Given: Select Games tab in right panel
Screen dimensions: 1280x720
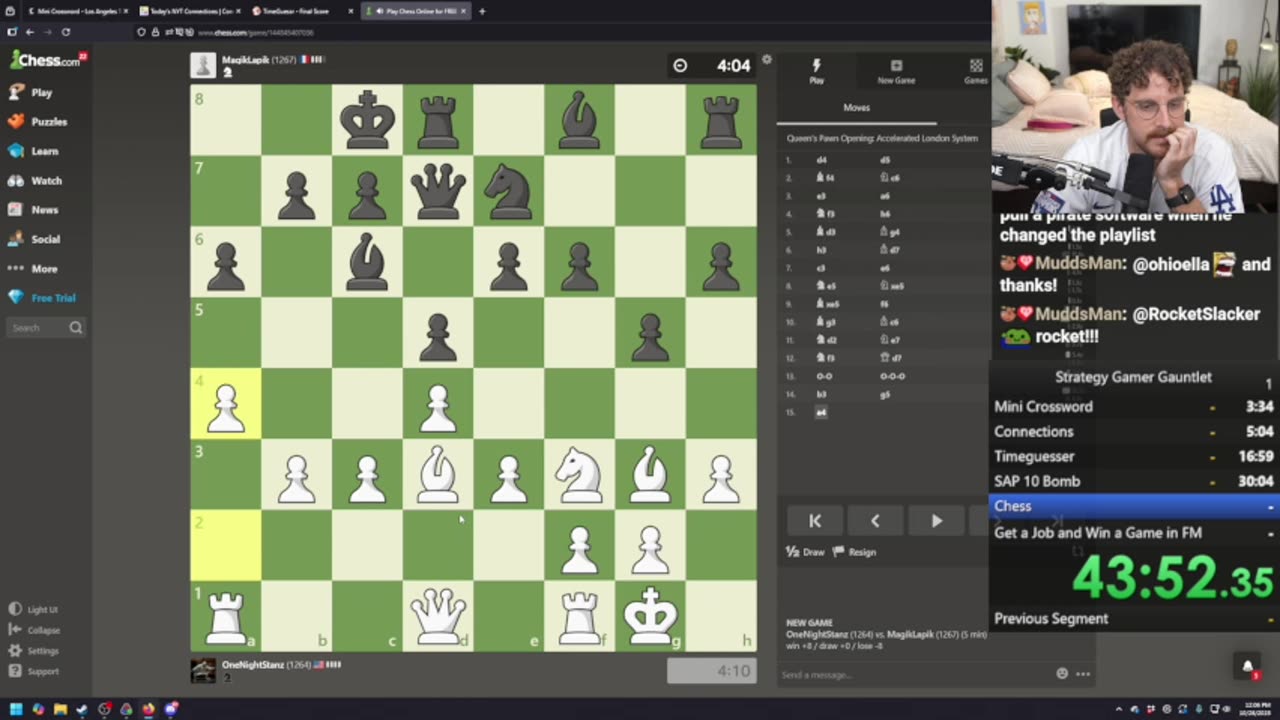Looking at the screenshot, I should pos(975,71).
